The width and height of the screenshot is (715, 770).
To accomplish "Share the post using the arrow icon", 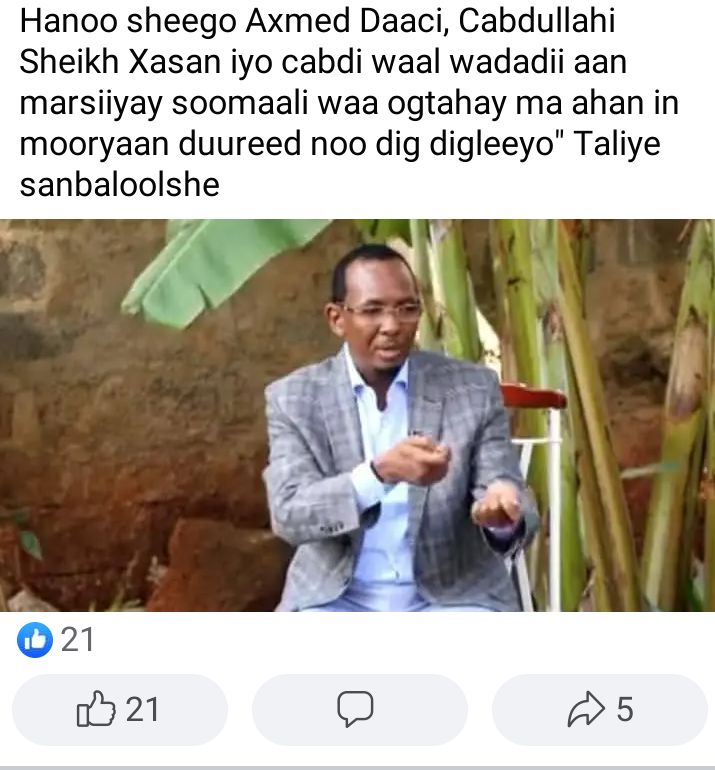I will coord(586,709).
